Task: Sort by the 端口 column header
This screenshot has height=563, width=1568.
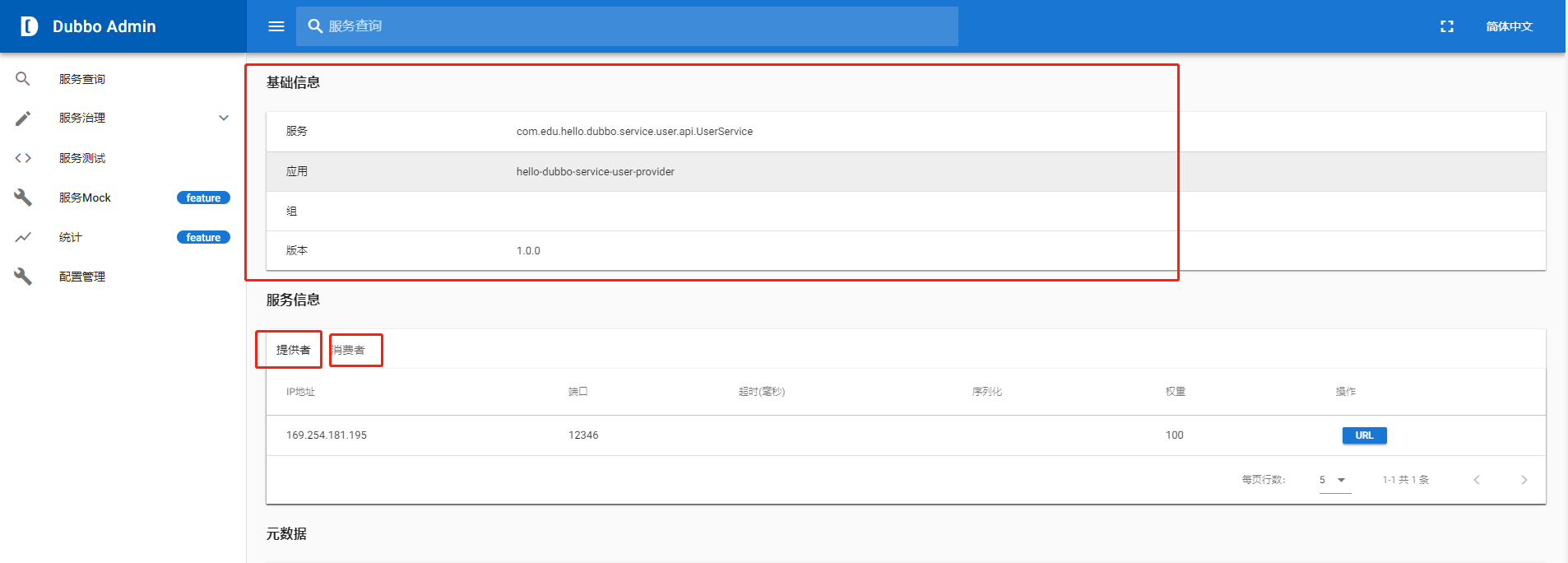Action: [578, 392]
